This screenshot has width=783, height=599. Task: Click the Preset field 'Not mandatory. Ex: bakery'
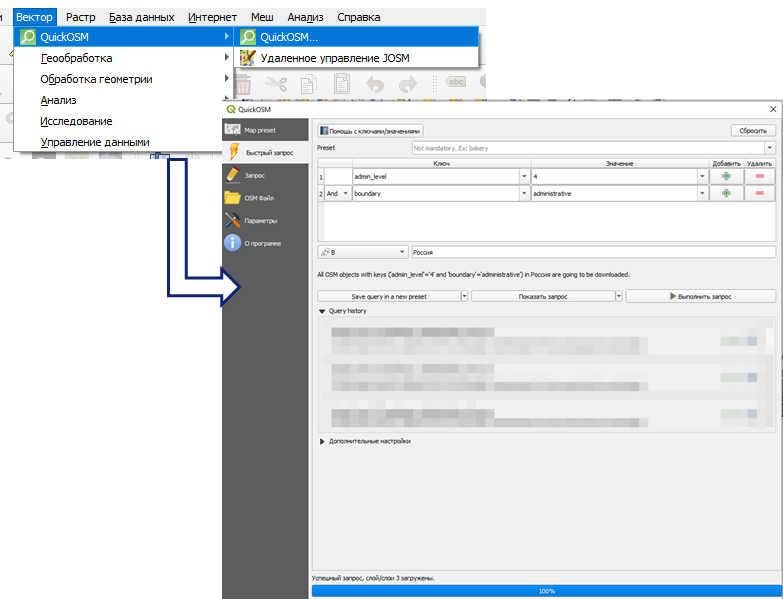pyautogui.click(x=588, y=148)
